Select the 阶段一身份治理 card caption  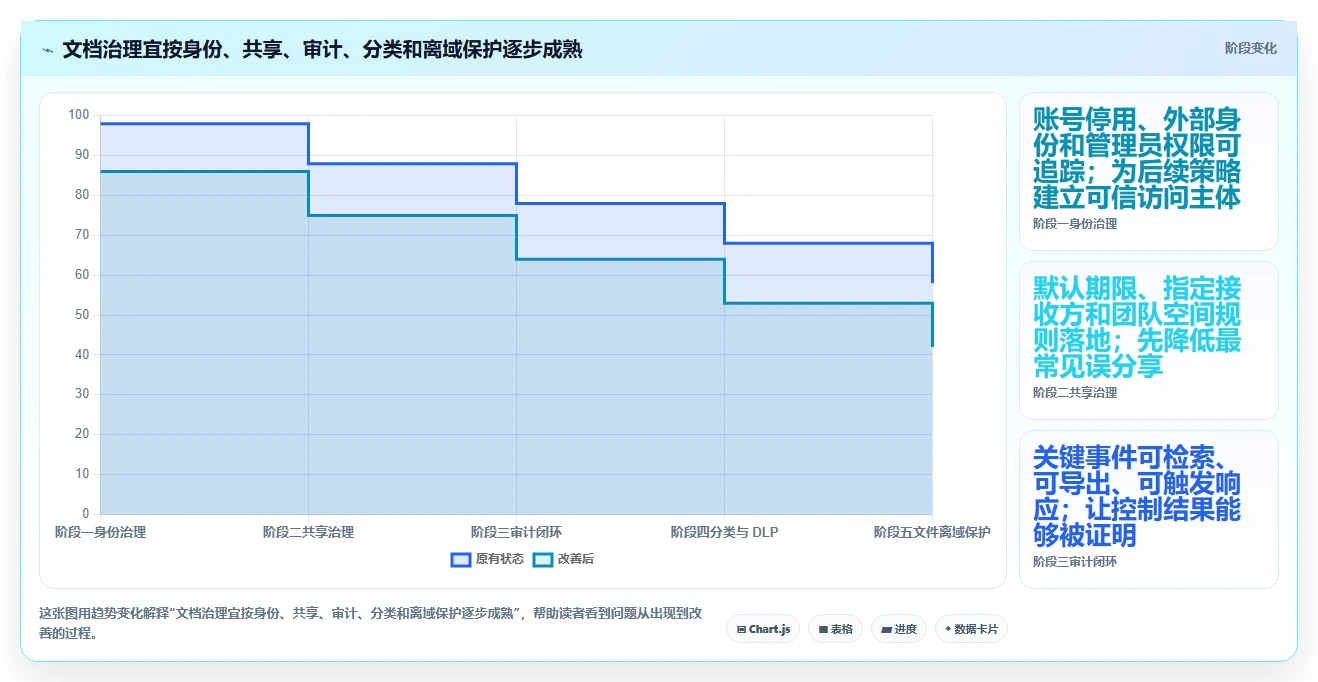pos(1075,224)
